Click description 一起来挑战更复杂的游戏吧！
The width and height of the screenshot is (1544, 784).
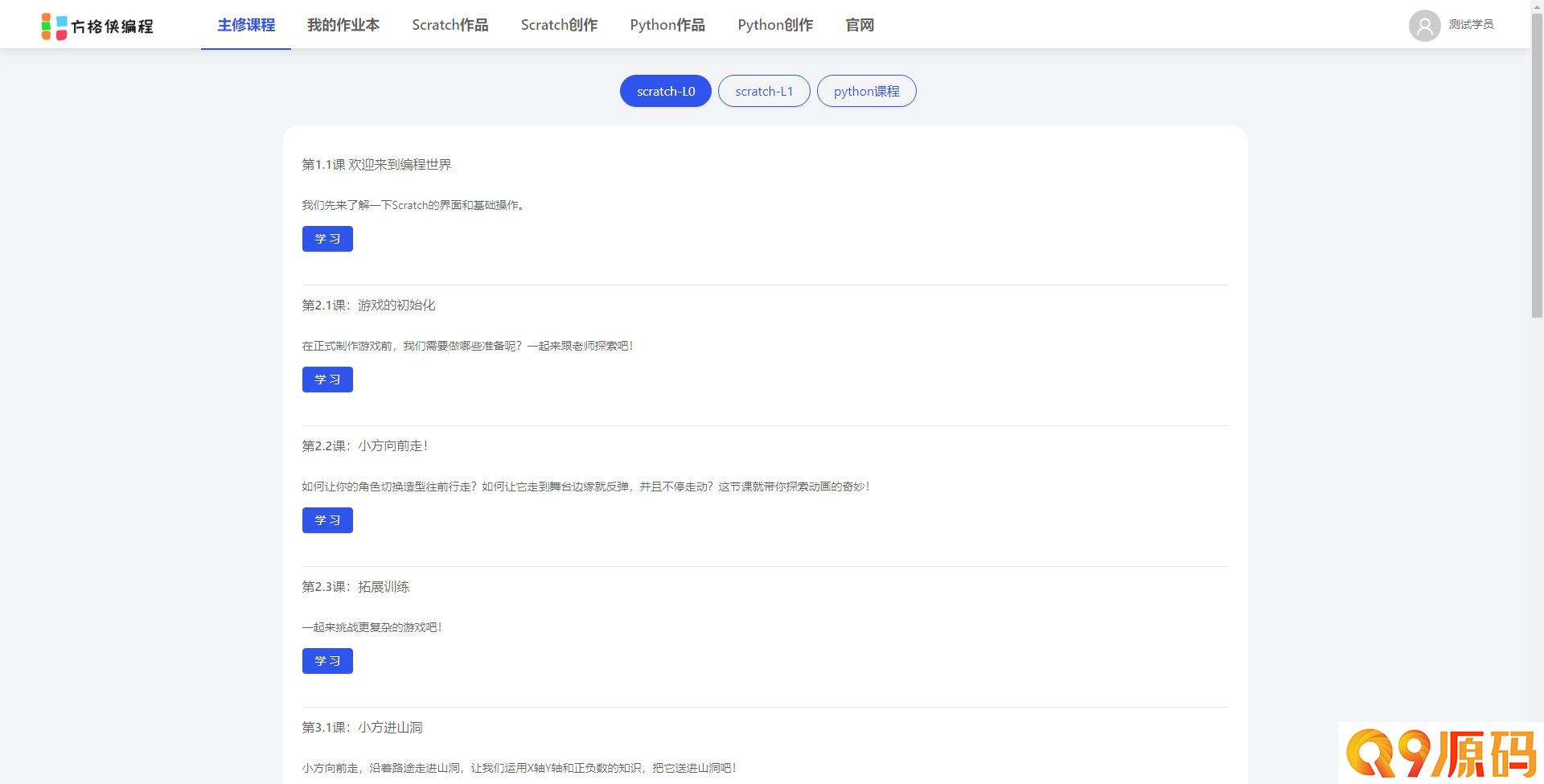point(372,627)
